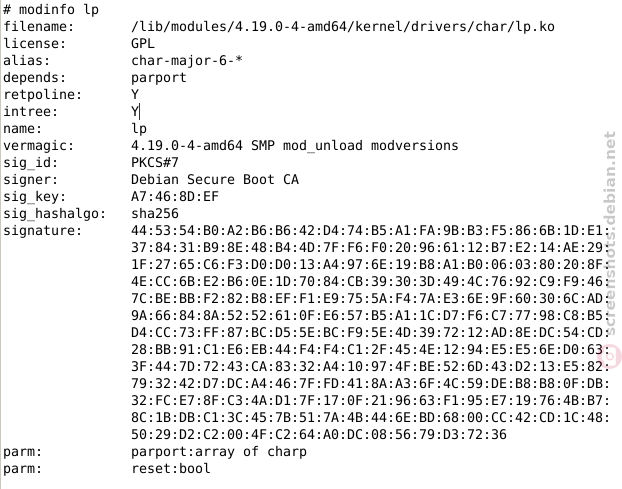Image resolution: width=622 pixels, height=489 pixels.
Task: Click the sig_key A7:46:8D:EF value
Action: (x=175, y=197)
